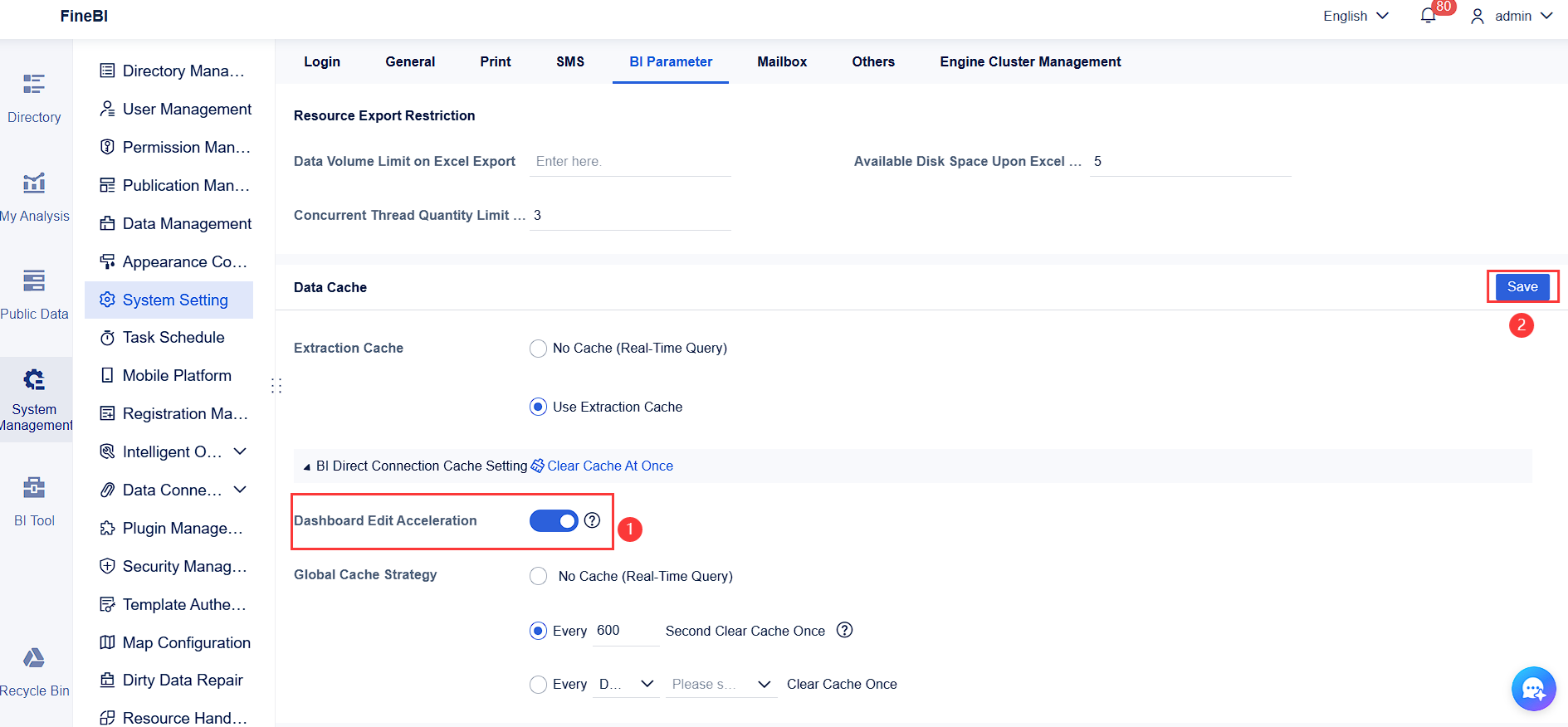Switch to the Login tab
Screen dimensions: 1568x727
(322, 61)
